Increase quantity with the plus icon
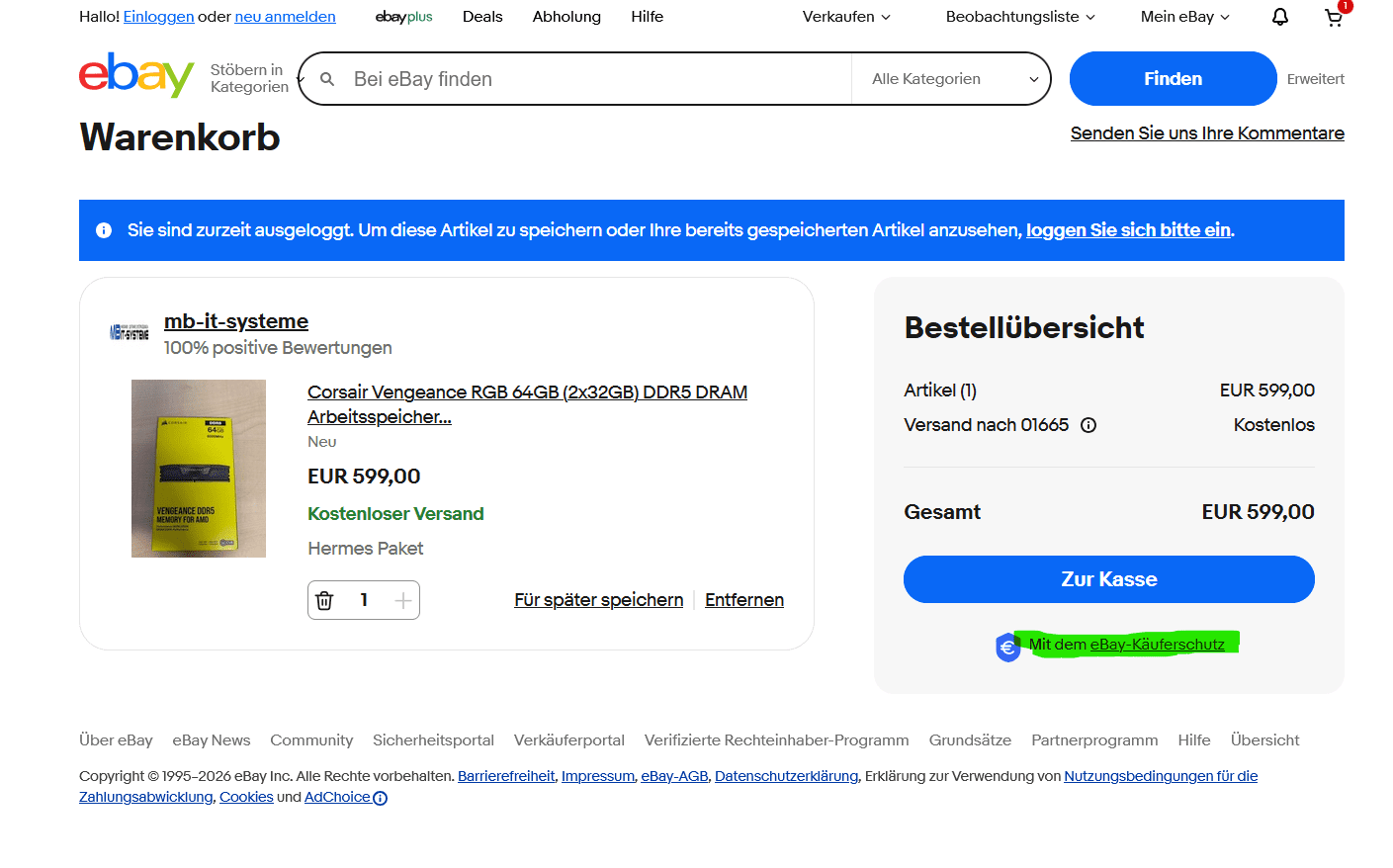The width and height of the screenshot is (1393, 868). coord(402,600)
